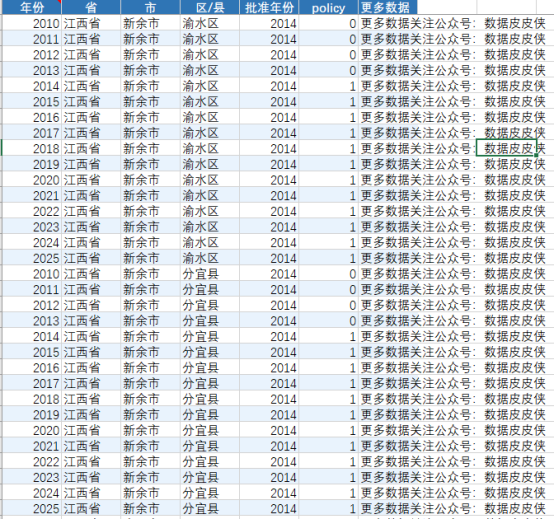Image resolution: width=554 pixels, height=520 pixels.
Task: Select policy value 1 in 2014 分宜县 row
Action: coord(329,336)
